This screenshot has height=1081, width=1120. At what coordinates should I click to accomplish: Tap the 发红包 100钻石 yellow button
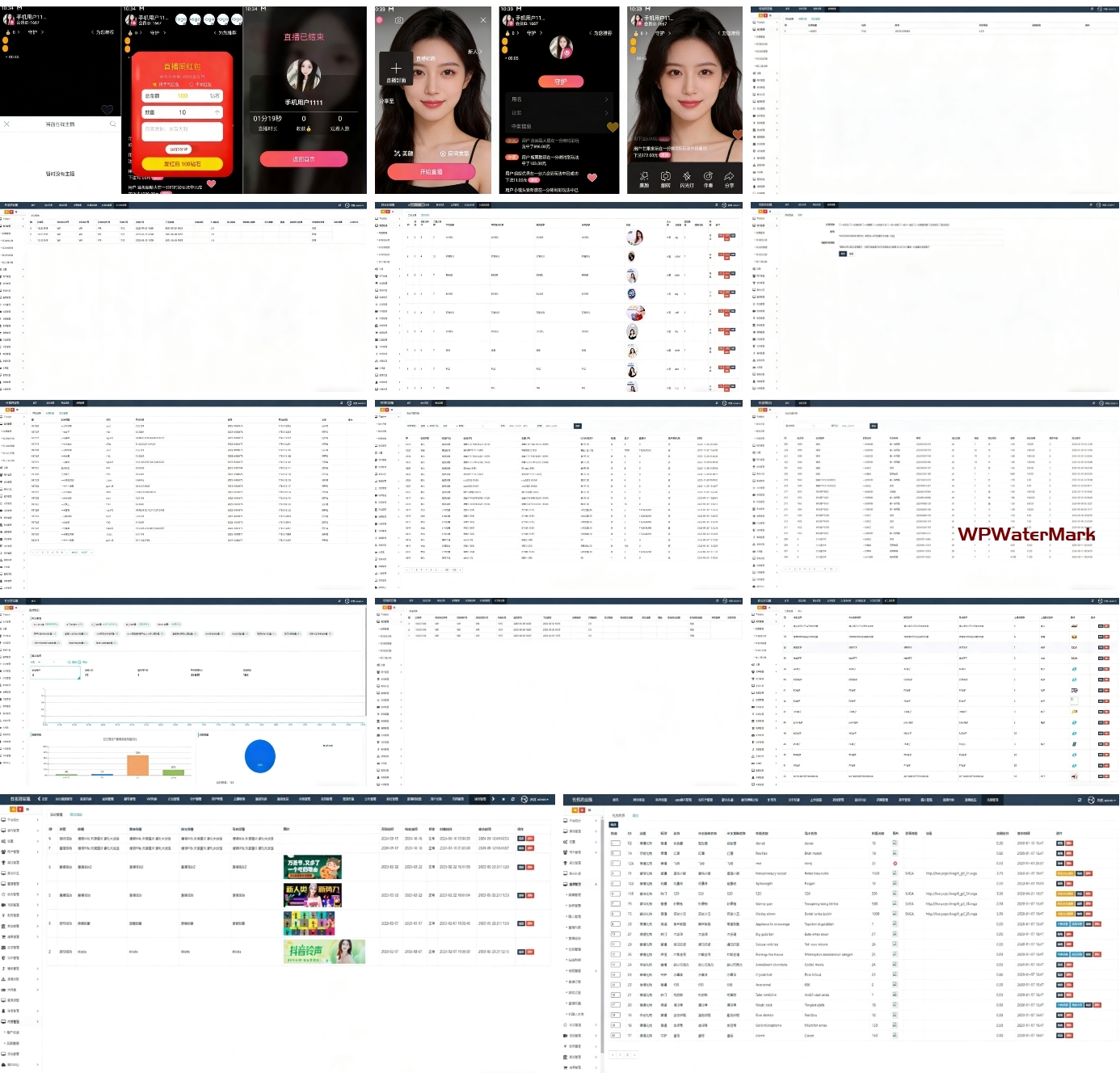pyautogui.click(x=182, y=164)
